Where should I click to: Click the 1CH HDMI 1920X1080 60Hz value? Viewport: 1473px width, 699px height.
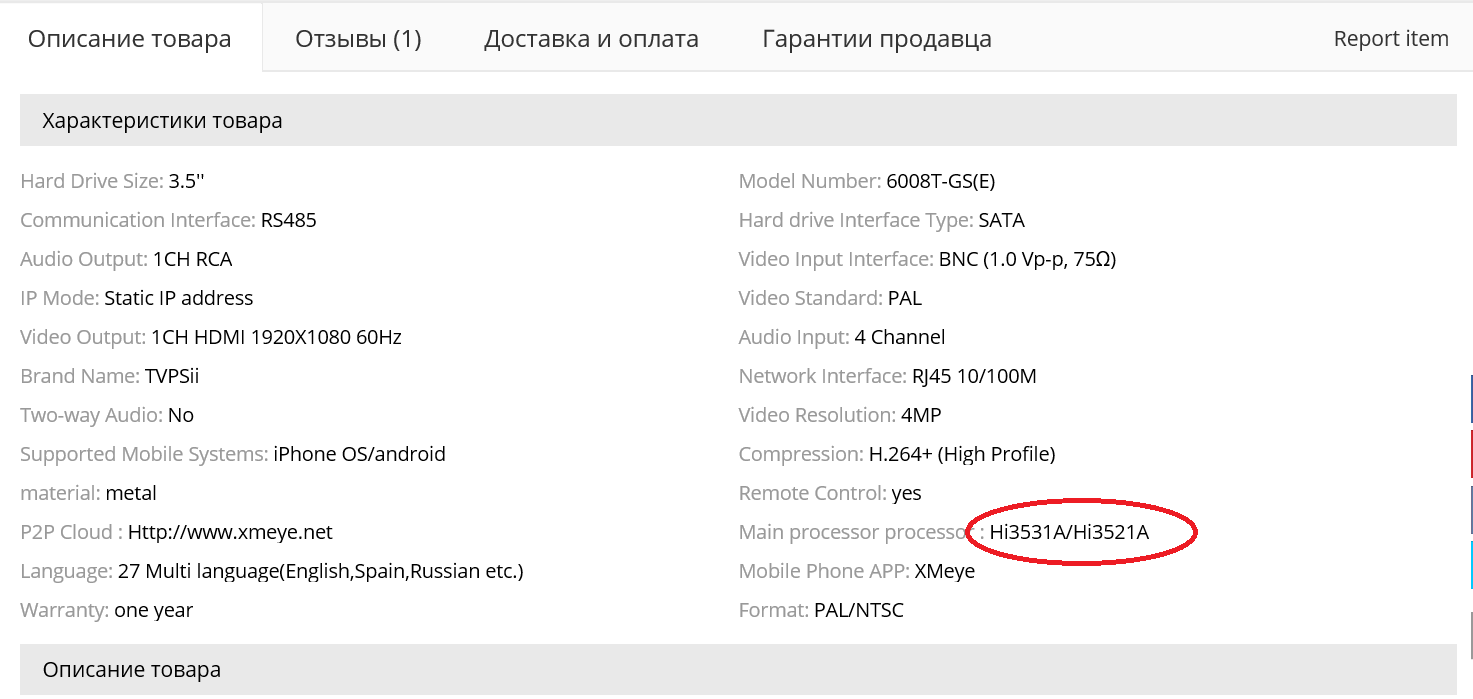coord(276,337)
